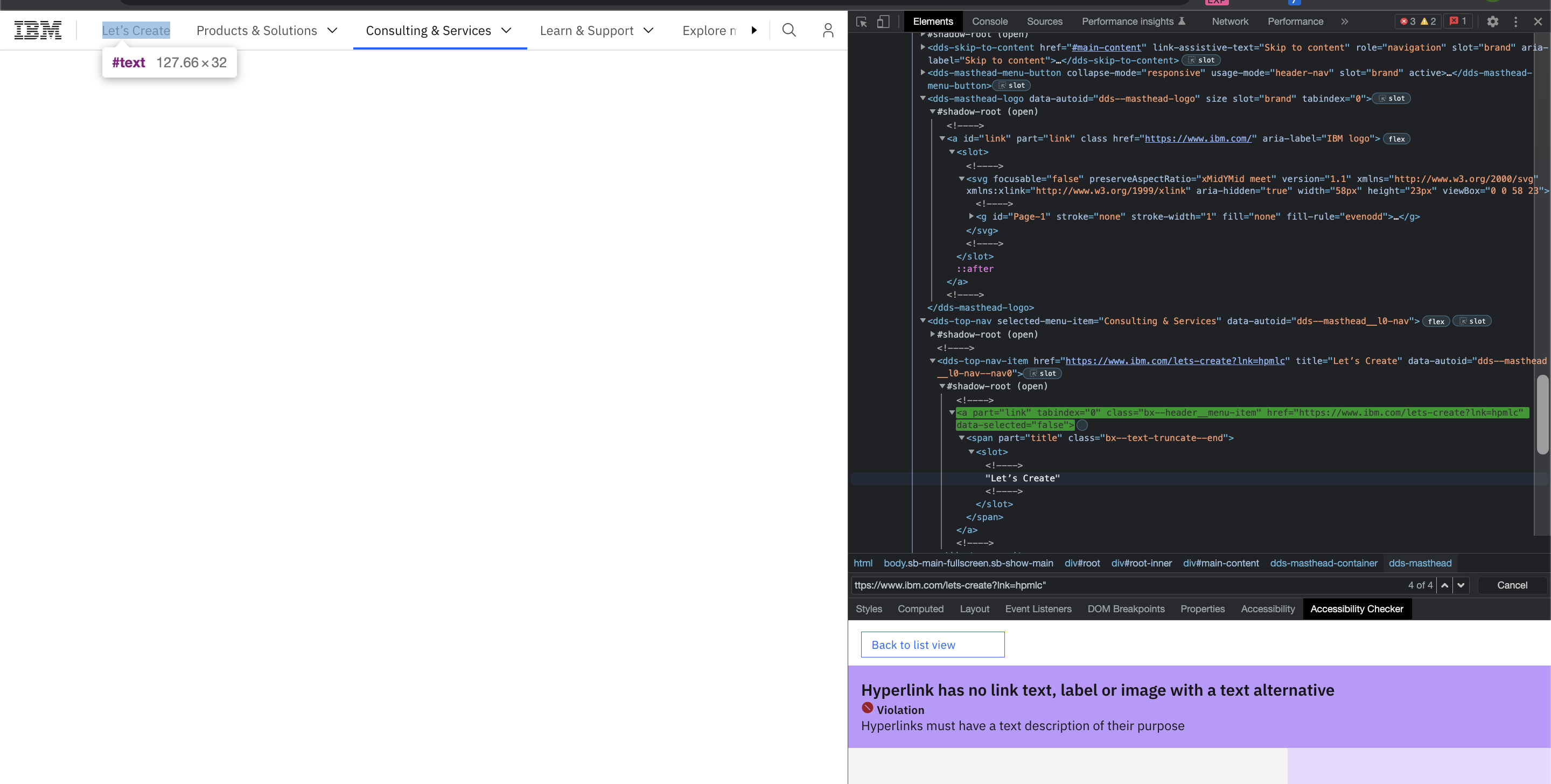Open the Computed styles tab
Viewport: 1551px width, 784px height.
point(920,609)
